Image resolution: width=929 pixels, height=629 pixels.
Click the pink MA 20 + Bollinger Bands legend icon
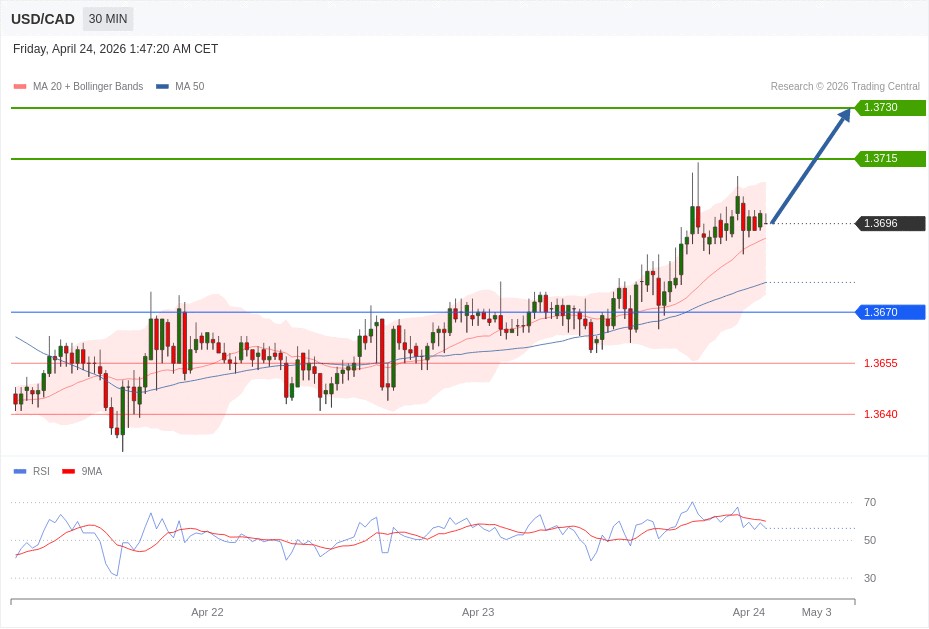tap(20, 86)
